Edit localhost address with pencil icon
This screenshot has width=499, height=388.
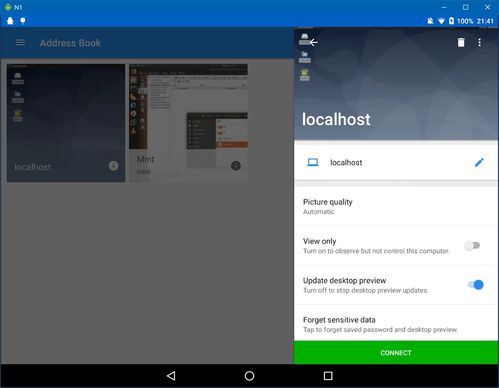tap(479, 162)
